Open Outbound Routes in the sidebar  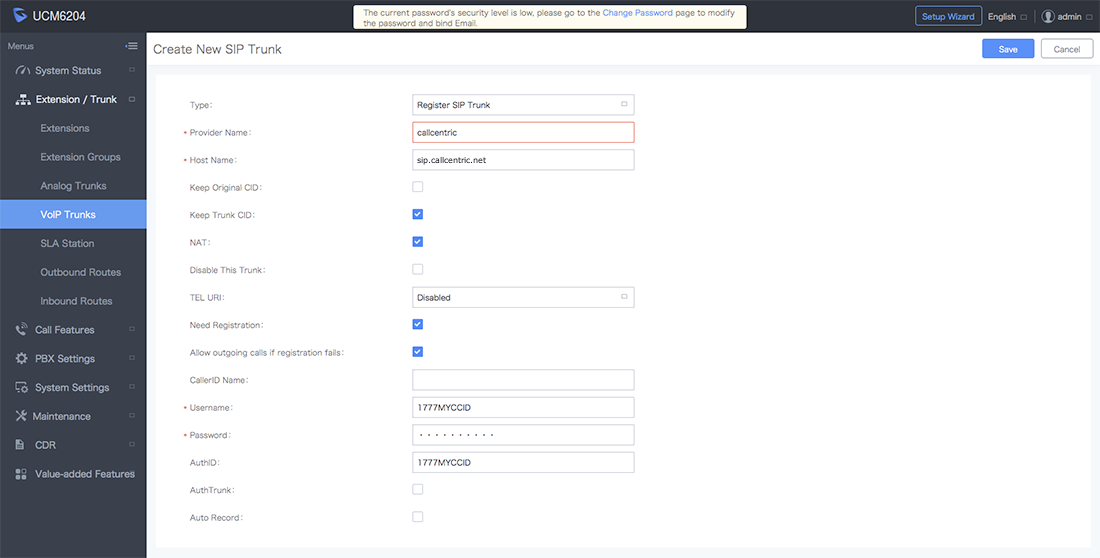coord(81,272)
